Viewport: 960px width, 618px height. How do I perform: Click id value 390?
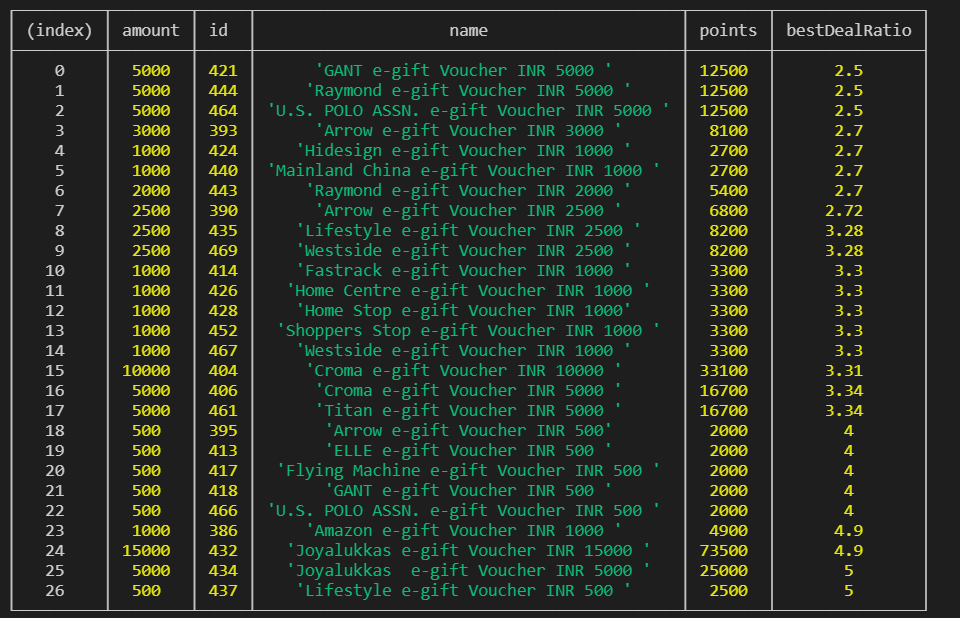223,211
